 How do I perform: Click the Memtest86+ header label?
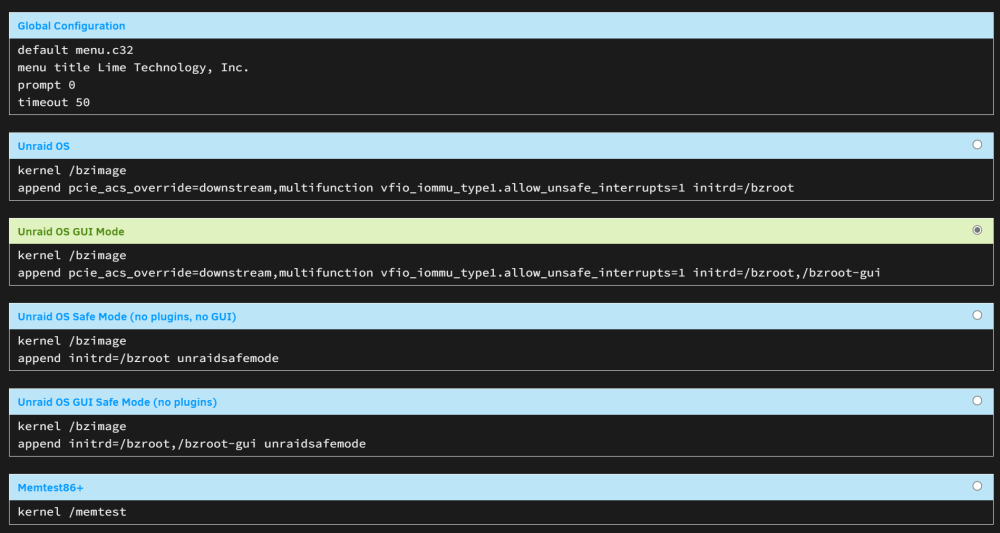[50, 488]
